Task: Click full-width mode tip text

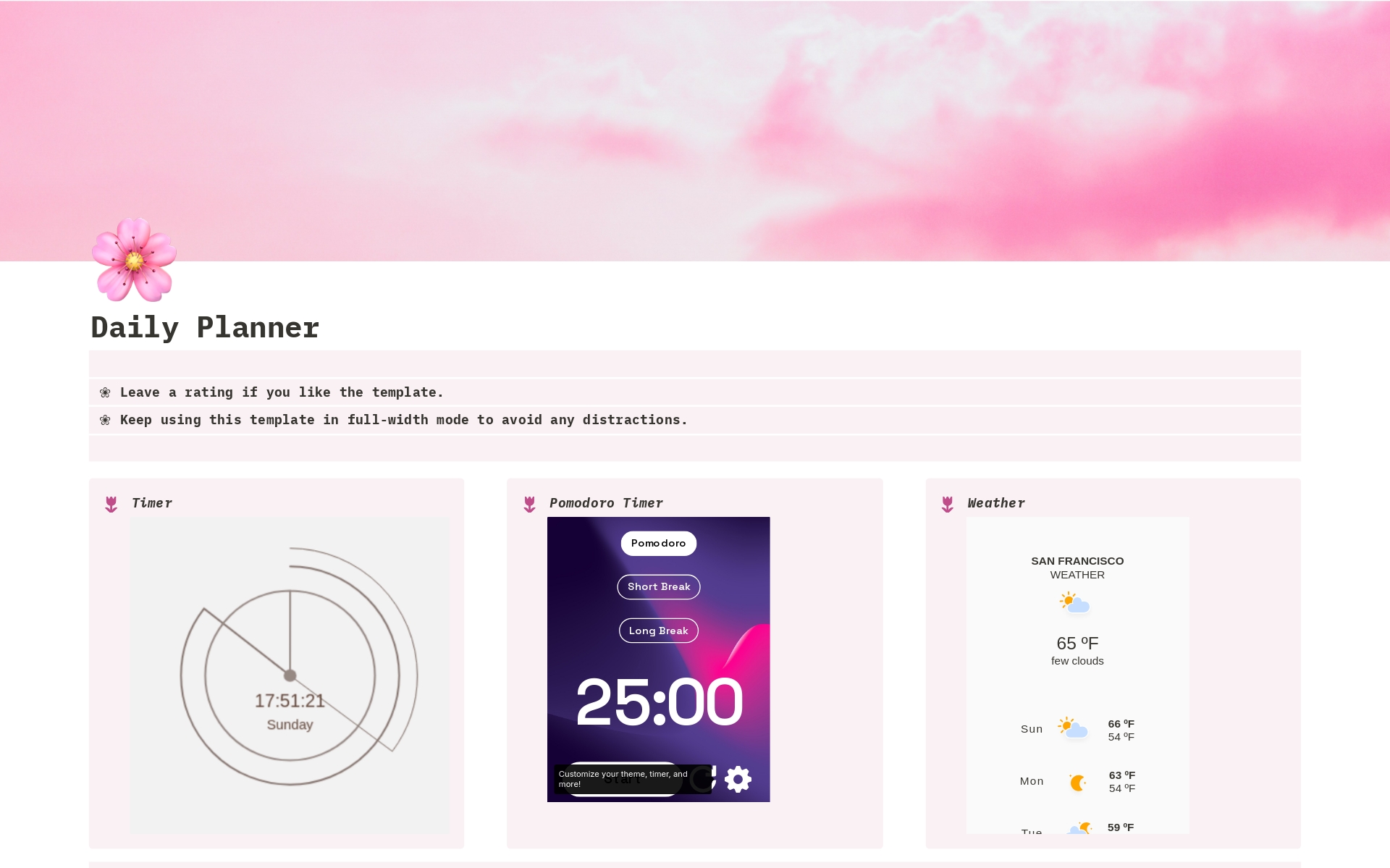Action: click(403, 420)
